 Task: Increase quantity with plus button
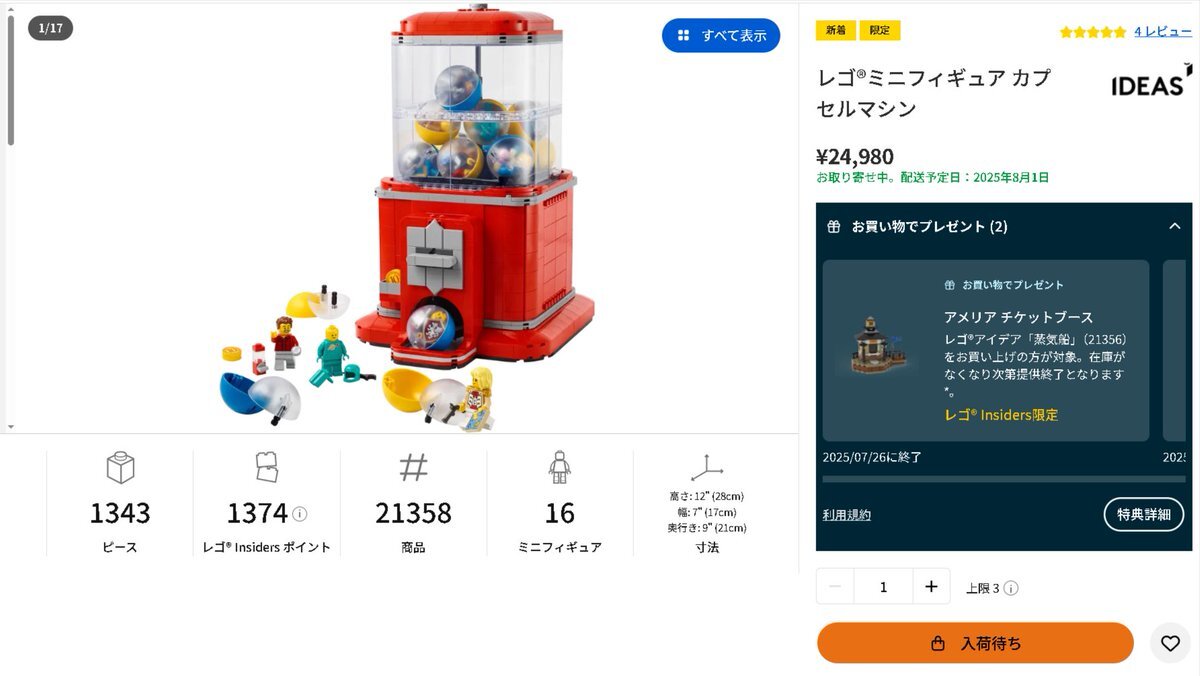point(931,587)
